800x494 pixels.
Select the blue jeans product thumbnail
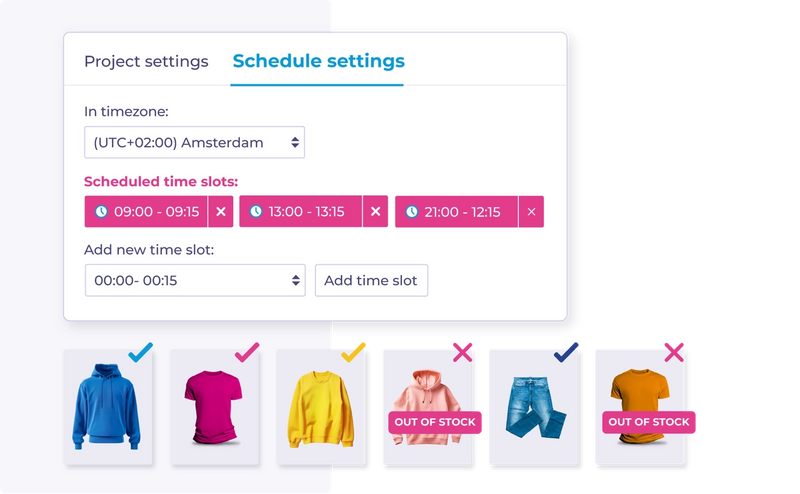(534, 407)
